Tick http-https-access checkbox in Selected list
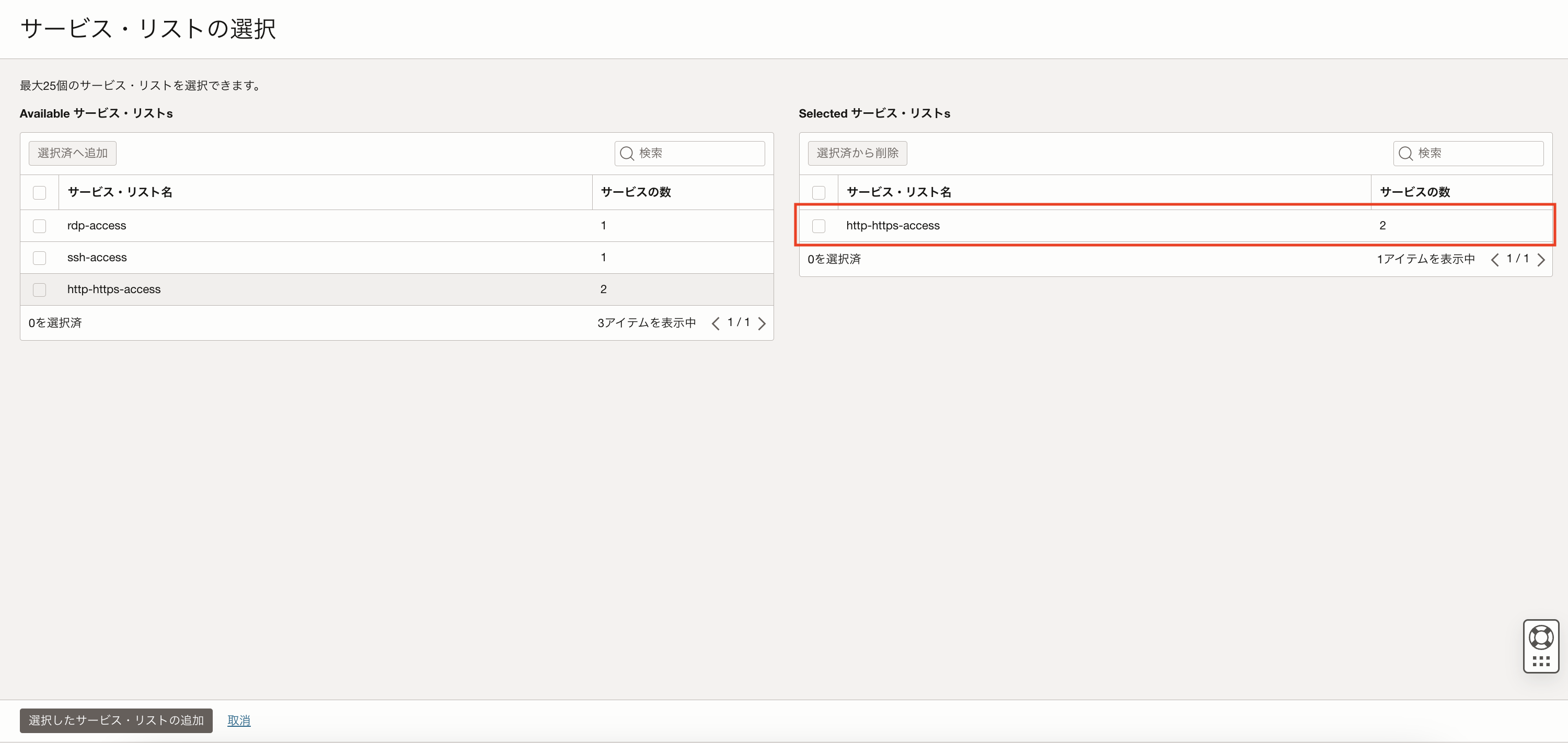This screenshot has width=1568, height=743. click(818, 226)
